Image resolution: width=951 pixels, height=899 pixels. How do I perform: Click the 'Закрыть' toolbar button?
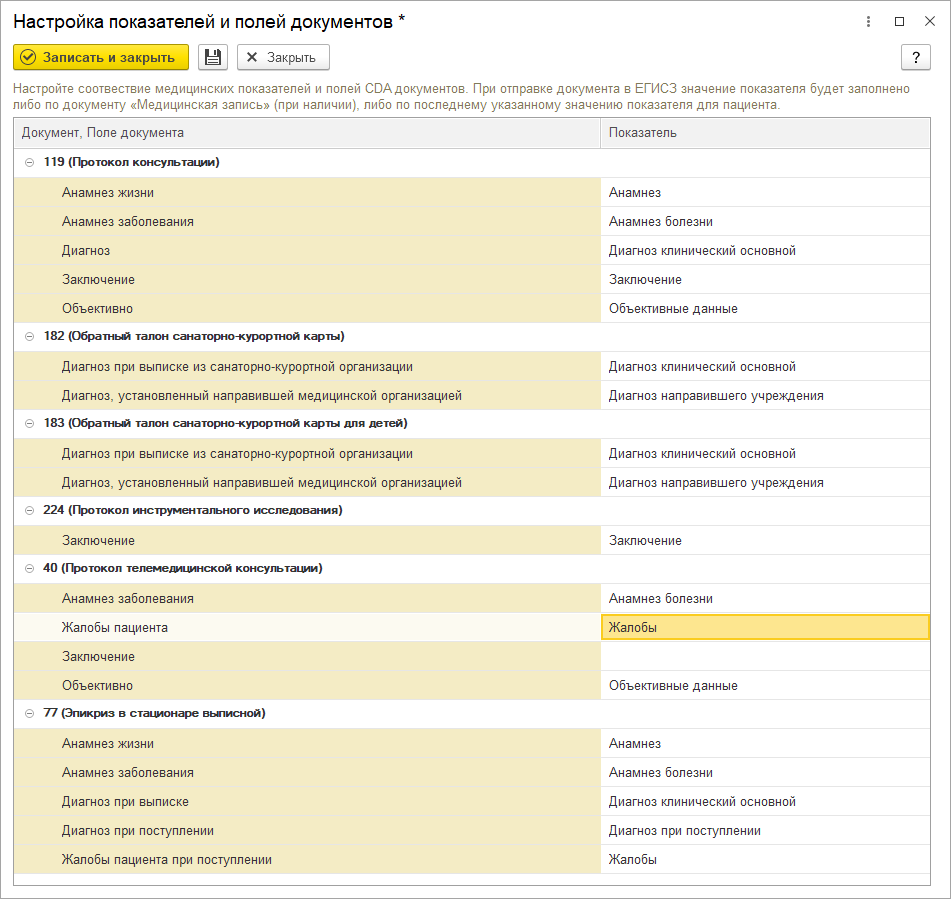coord(283,58)
